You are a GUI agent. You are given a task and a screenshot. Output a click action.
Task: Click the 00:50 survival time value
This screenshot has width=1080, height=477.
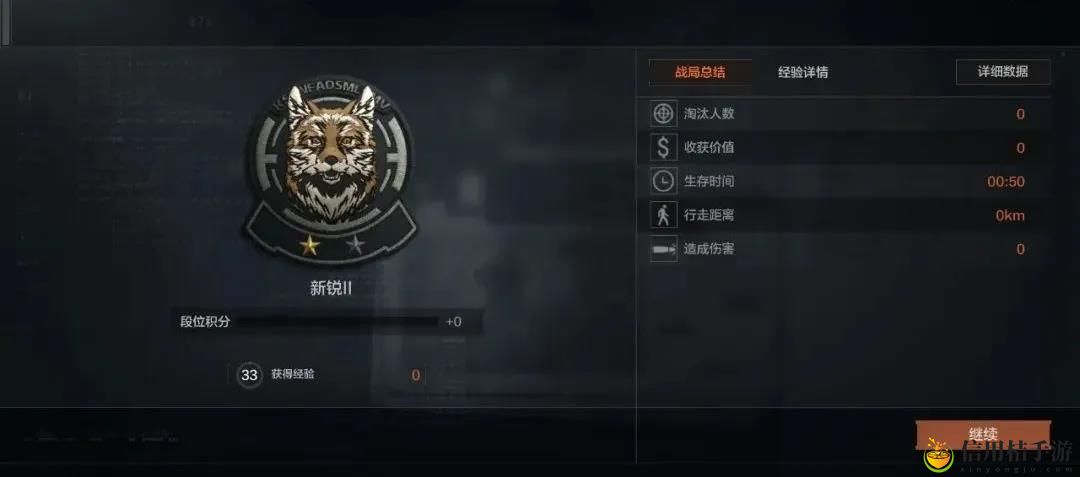coord(1006,182)
